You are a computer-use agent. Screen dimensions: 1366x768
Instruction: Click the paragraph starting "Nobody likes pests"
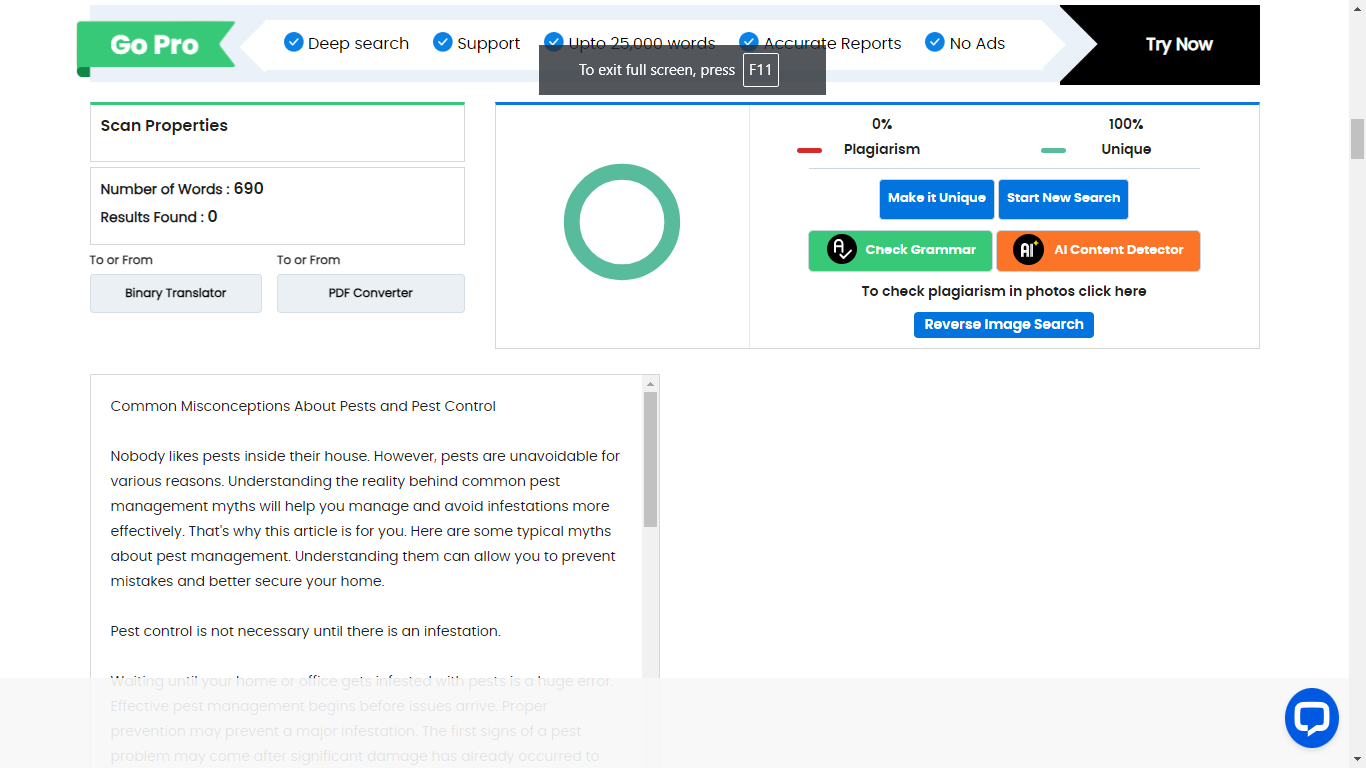click(366, 518)
